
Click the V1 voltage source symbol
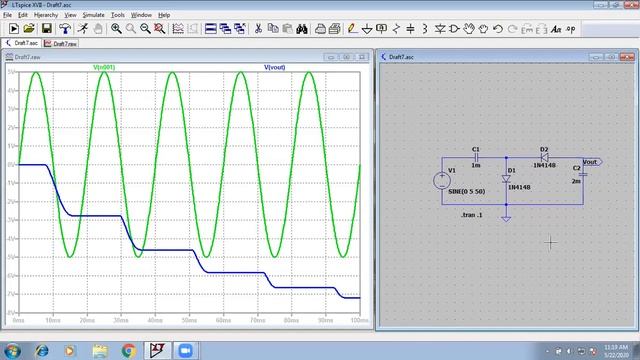pyautogui.click(x=442, y=181)
